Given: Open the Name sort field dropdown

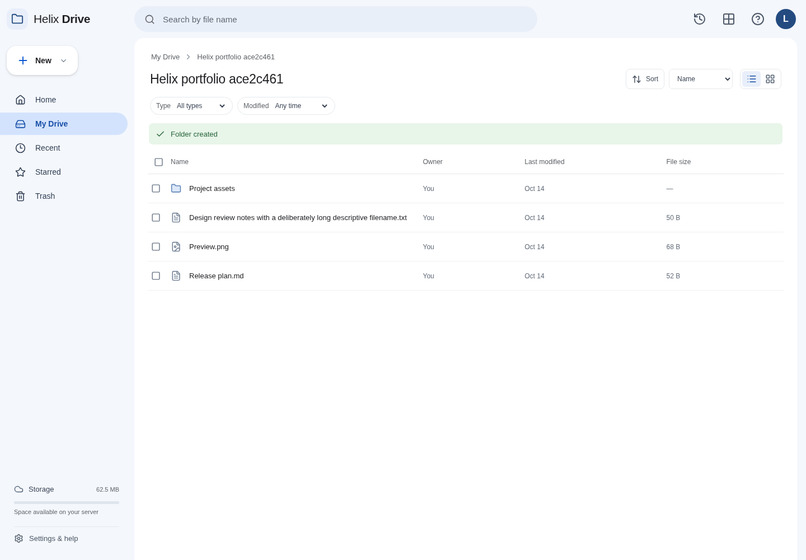Looking at the screenshot, I should 701,79.
